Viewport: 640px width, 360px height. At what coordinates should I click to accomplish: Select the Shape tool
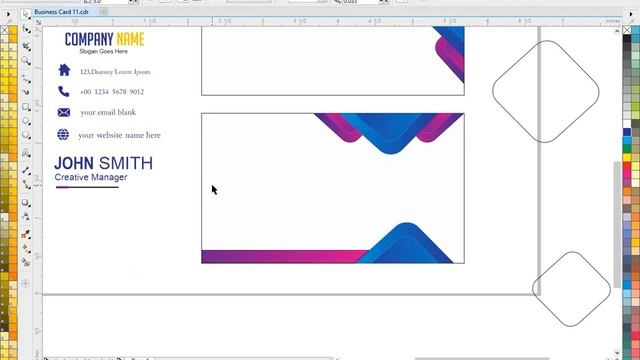coord(26,30)
